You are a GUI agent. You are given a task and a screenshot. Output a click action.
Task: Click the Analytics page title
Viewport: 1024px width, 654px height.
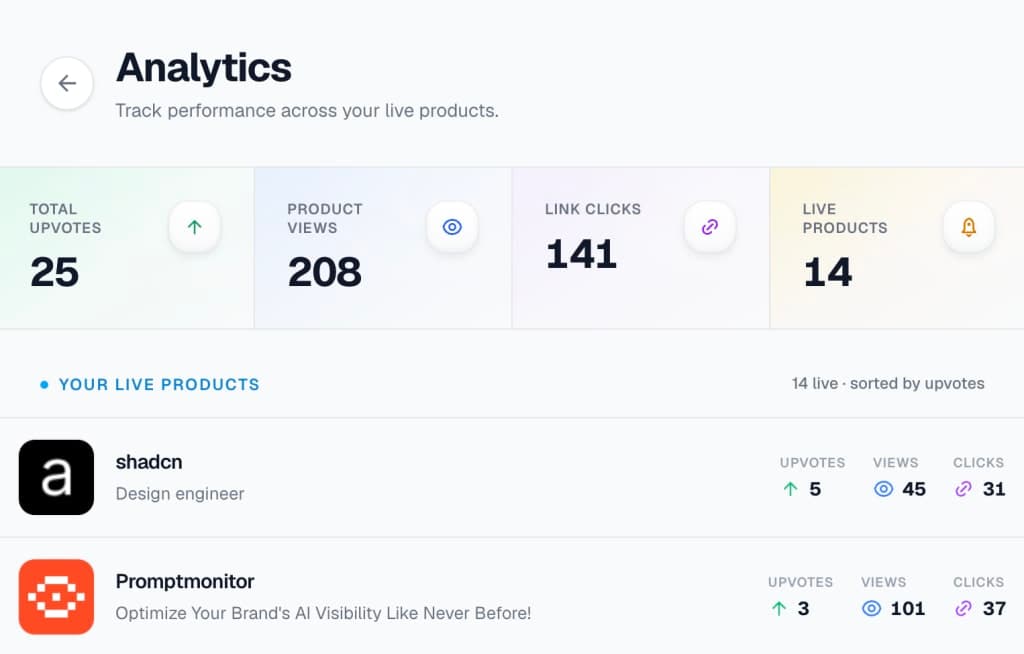pyautogui.click(x=204, y=68)
